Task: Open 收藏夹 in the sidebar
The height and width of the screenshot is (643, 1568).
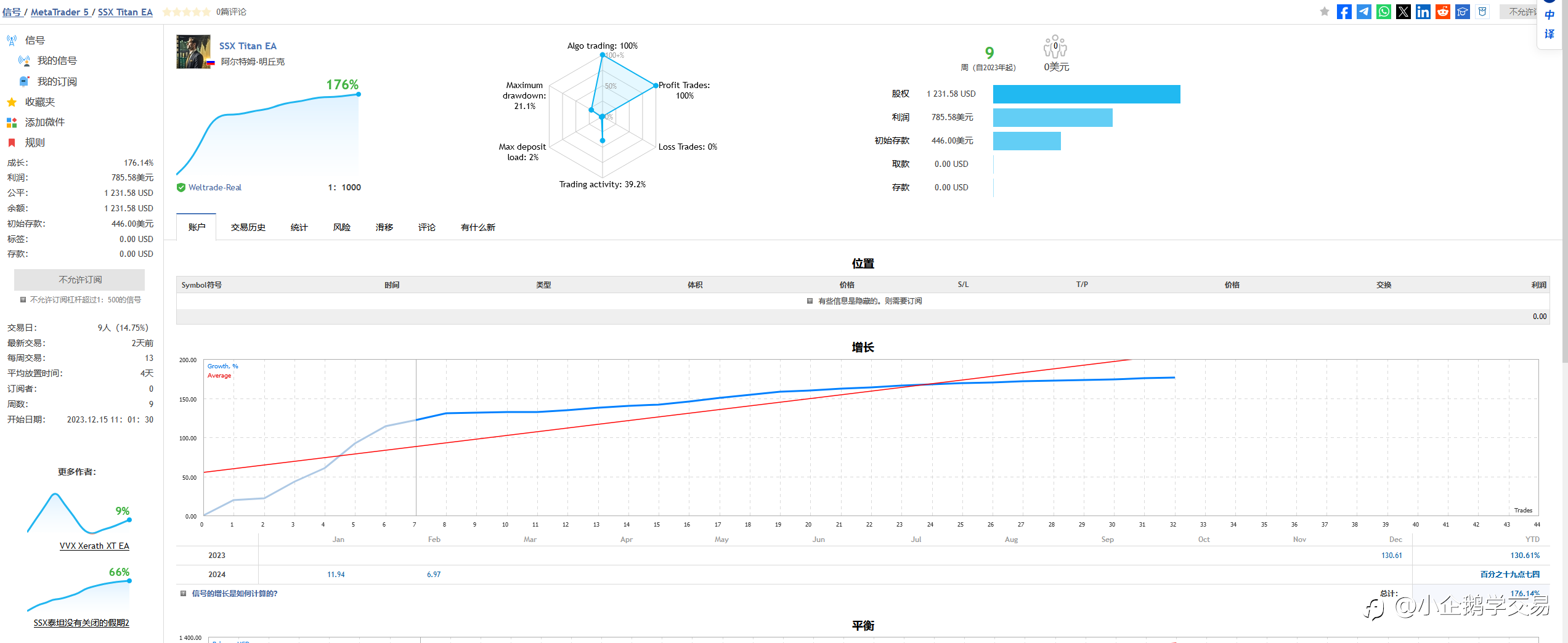Action: (x=40, y=102)
